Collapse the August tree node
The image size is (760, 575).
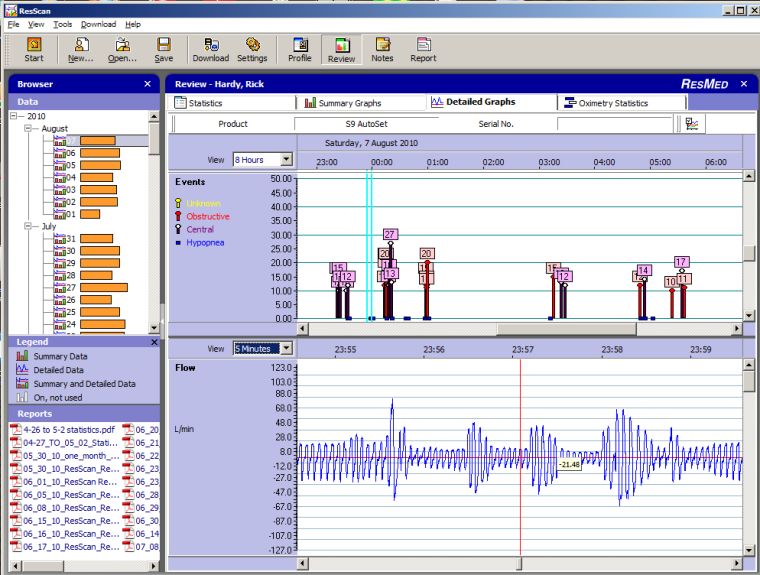[x=28, y=128]
